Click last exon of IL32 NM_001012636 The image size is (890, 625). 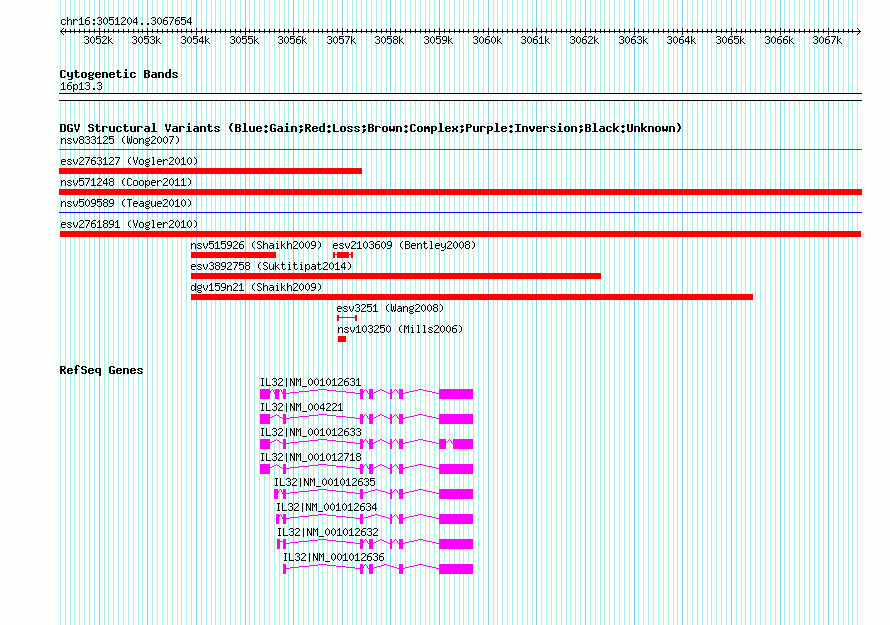pos(456,569)
